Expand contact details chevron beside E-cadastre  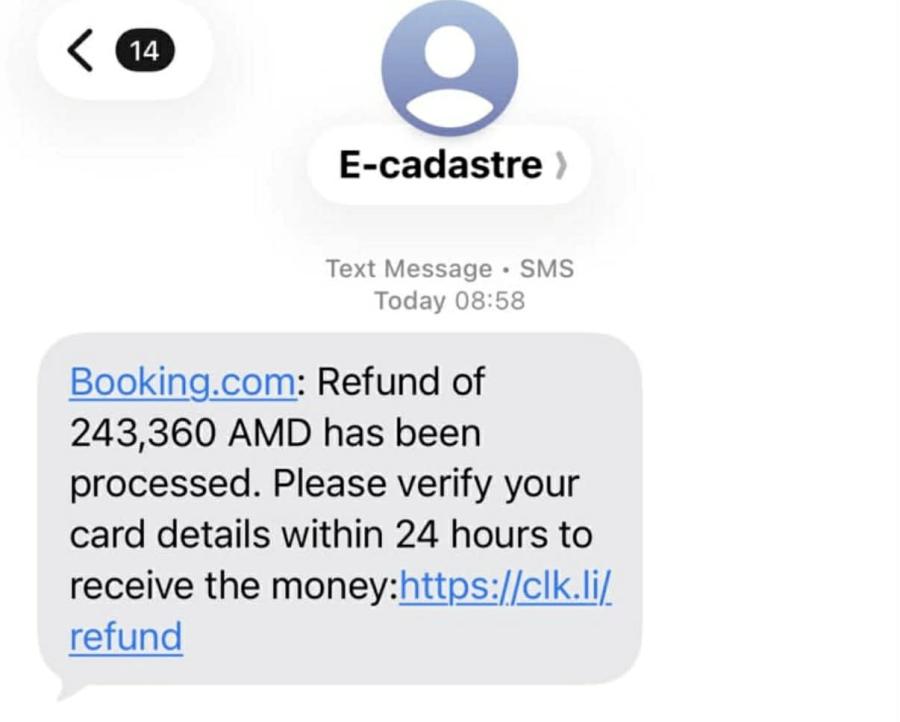pos(561,166)
